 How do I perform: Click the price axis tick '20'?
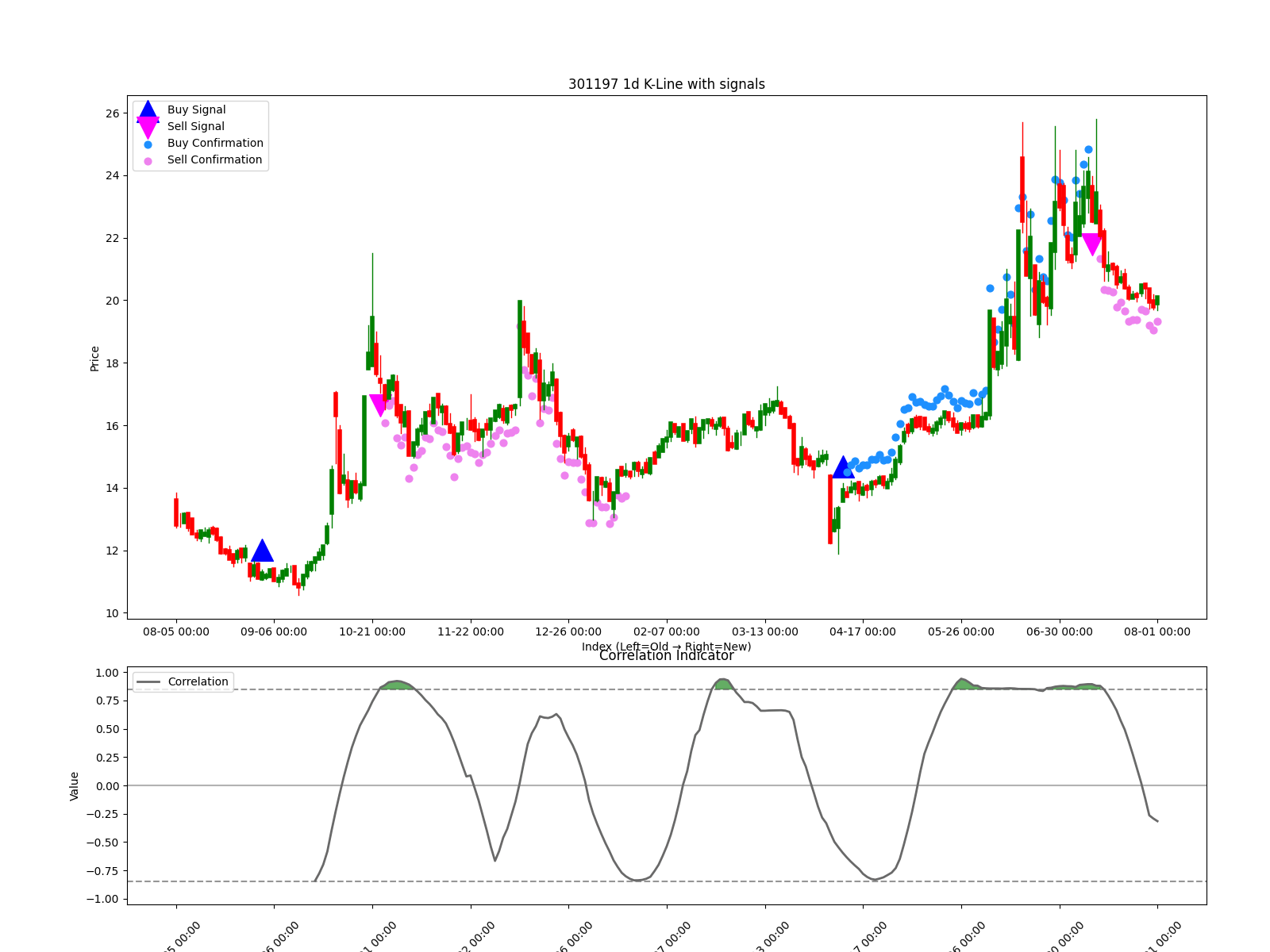(x=112, y=301)
